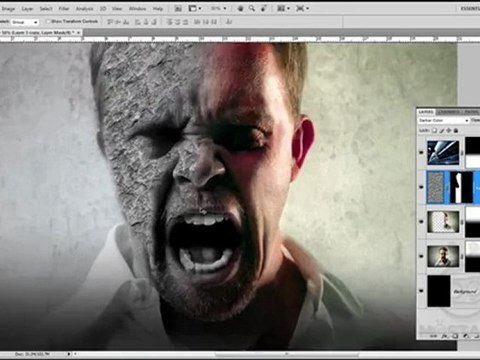Click Align Left Edges icon

137,22
